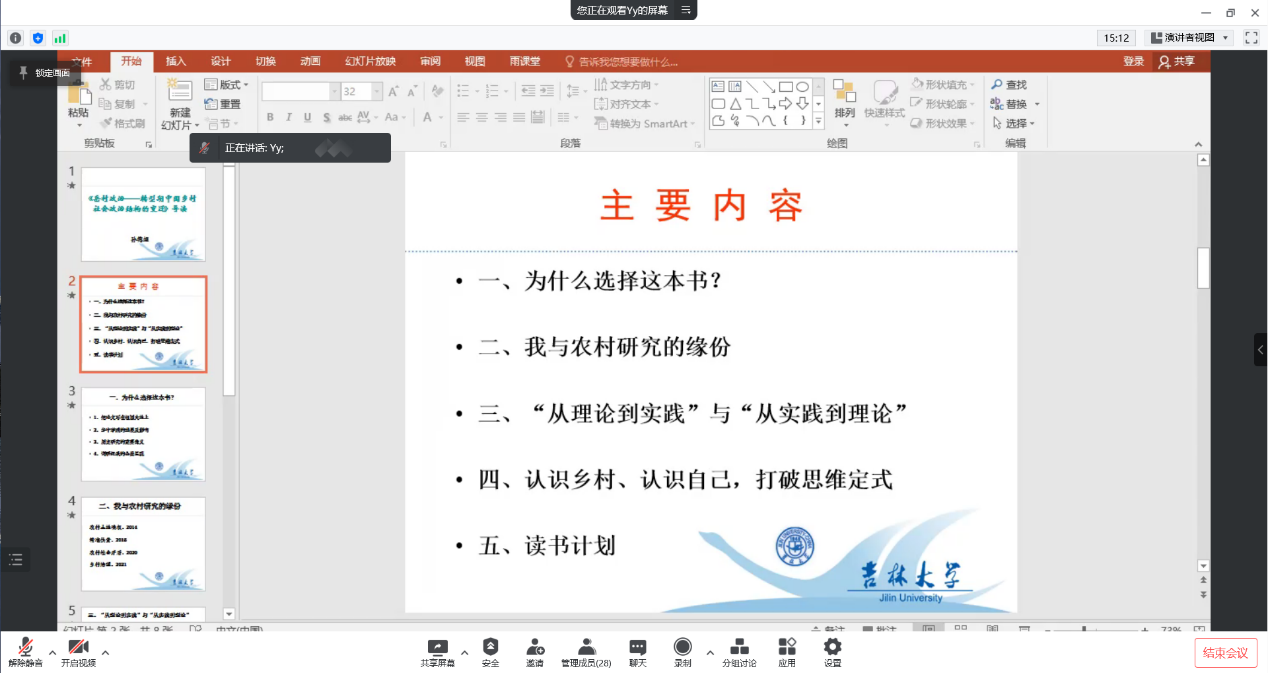
Task: Open Breakout Rooms (分组讨论)
Action: [x=740, y=651]
